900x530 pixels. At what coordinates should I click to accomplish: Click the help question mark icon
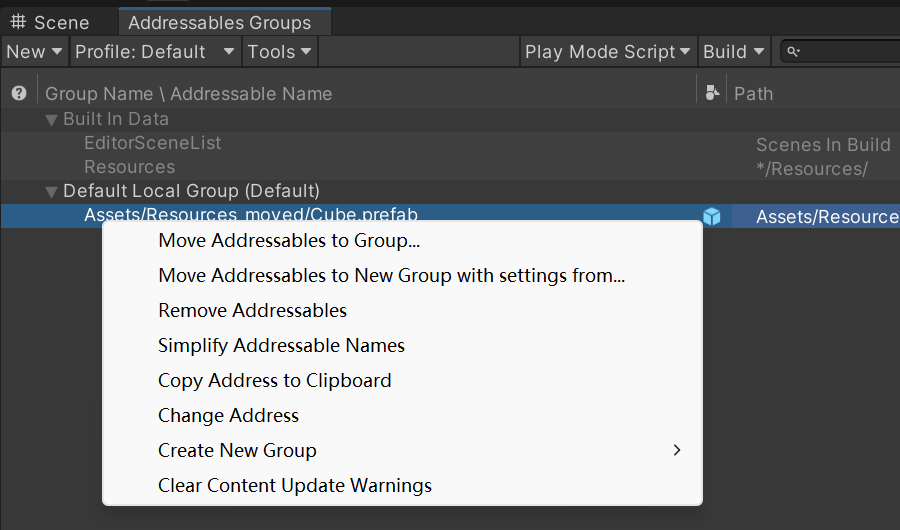(18, 93)
